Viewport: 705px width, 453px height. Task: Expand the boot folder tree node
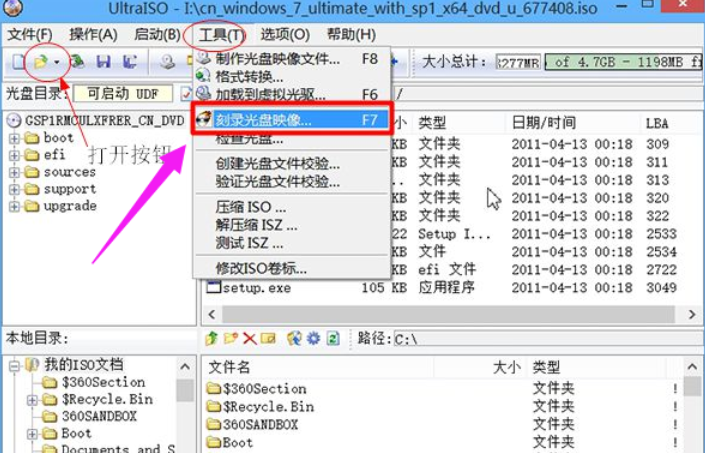[15, 138]
